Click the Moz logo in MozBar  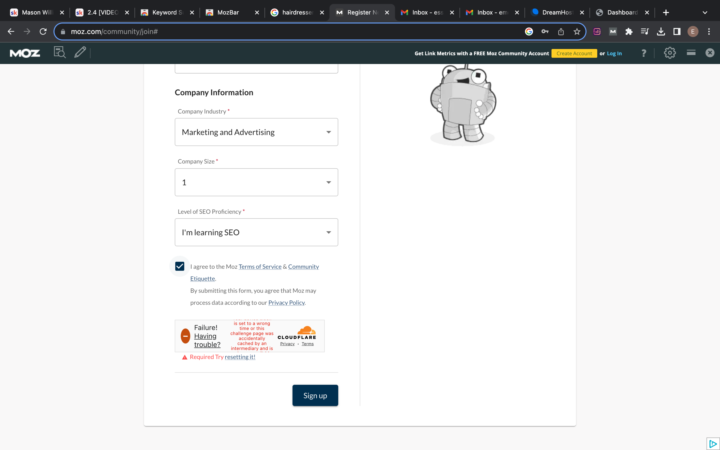(x=24, y=53)
